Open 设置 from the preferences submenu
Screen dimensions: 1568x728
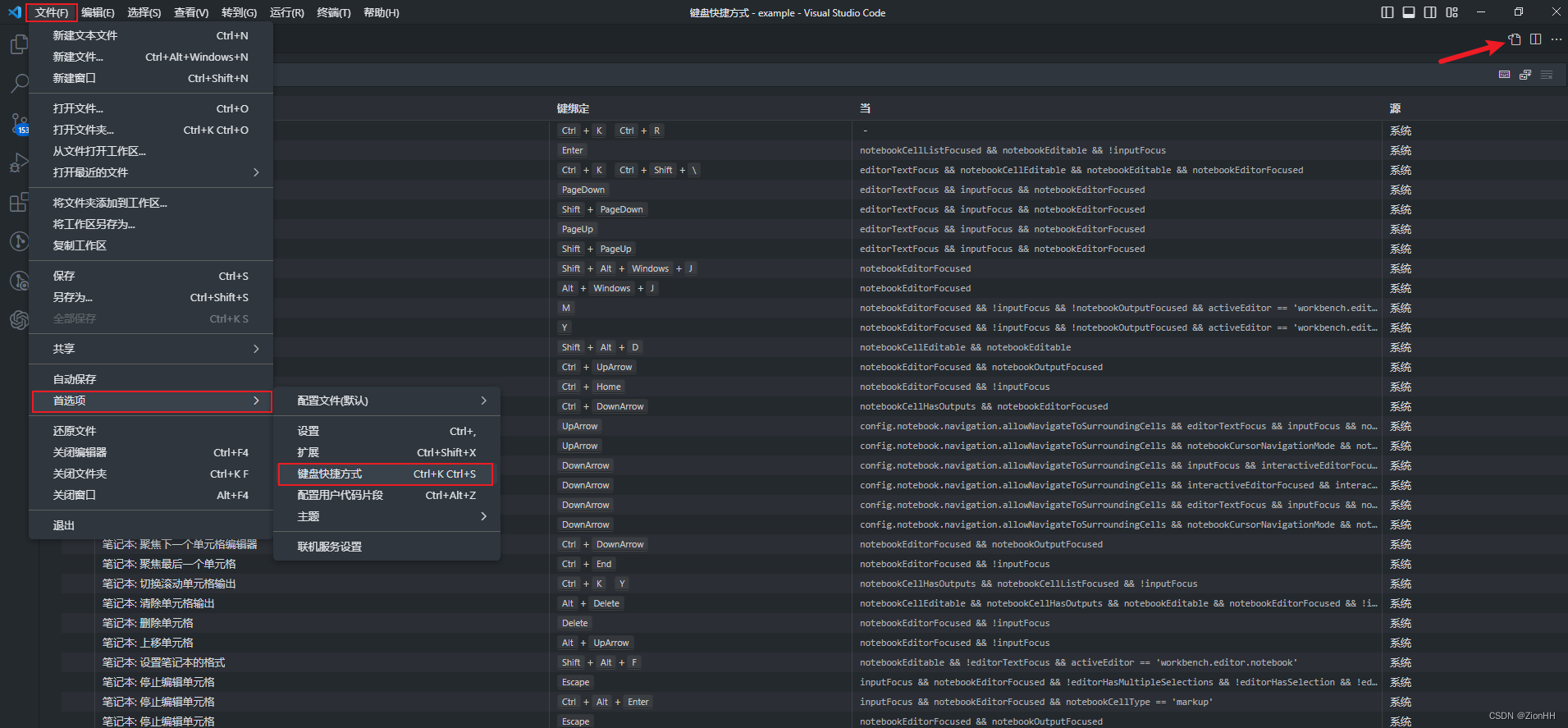(386, 431)
